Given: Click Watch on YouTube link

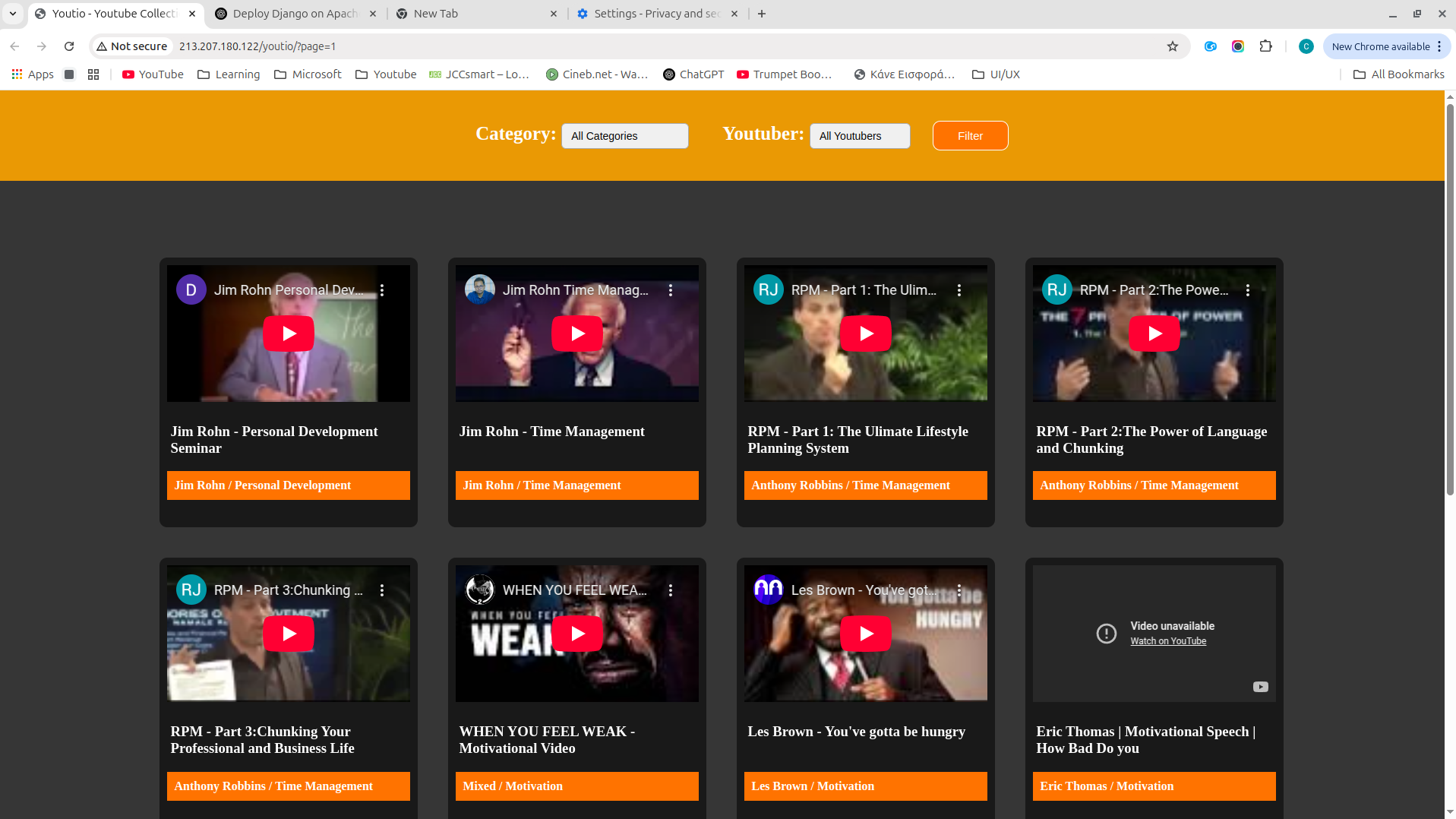Looking at the screenshot, I should [1168, 641].
